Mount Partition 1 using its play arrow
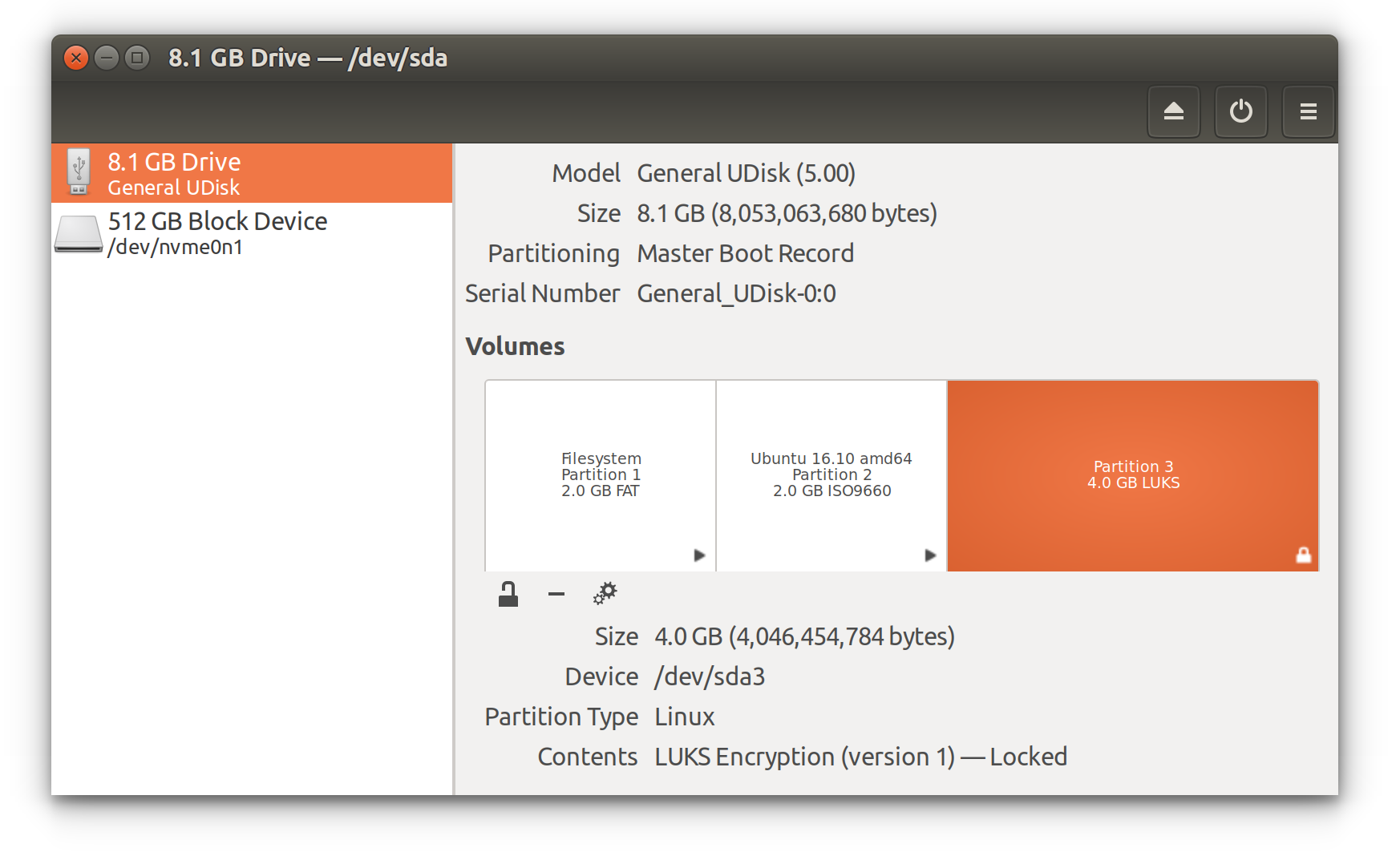The height and width of the screenshot is (856, 1400). (x=699, y=555)
